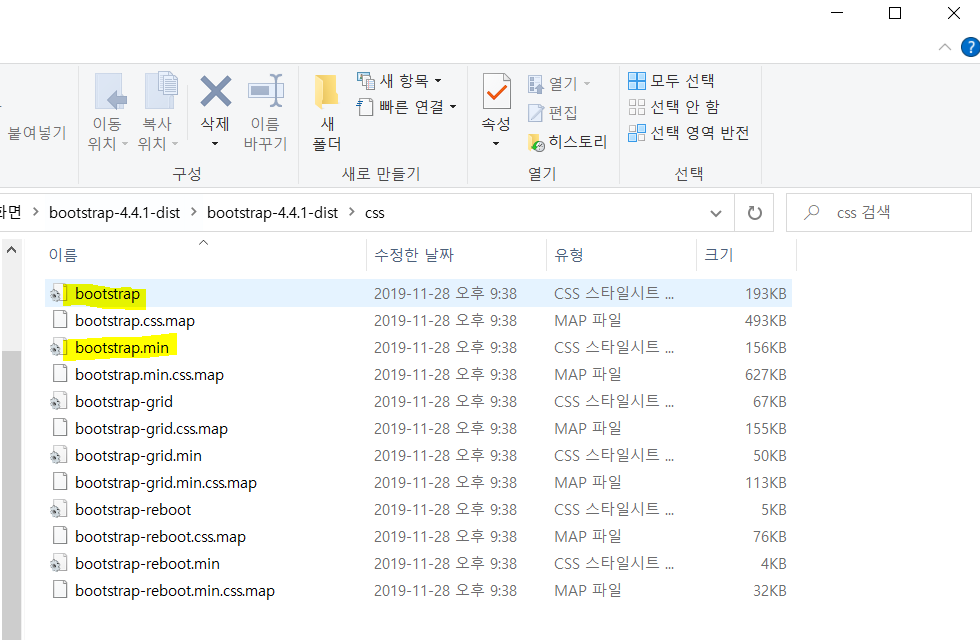980x640 pixels.
Task: Click the Move to (이동 위치) icon
Action: click(x=110, y=92)
